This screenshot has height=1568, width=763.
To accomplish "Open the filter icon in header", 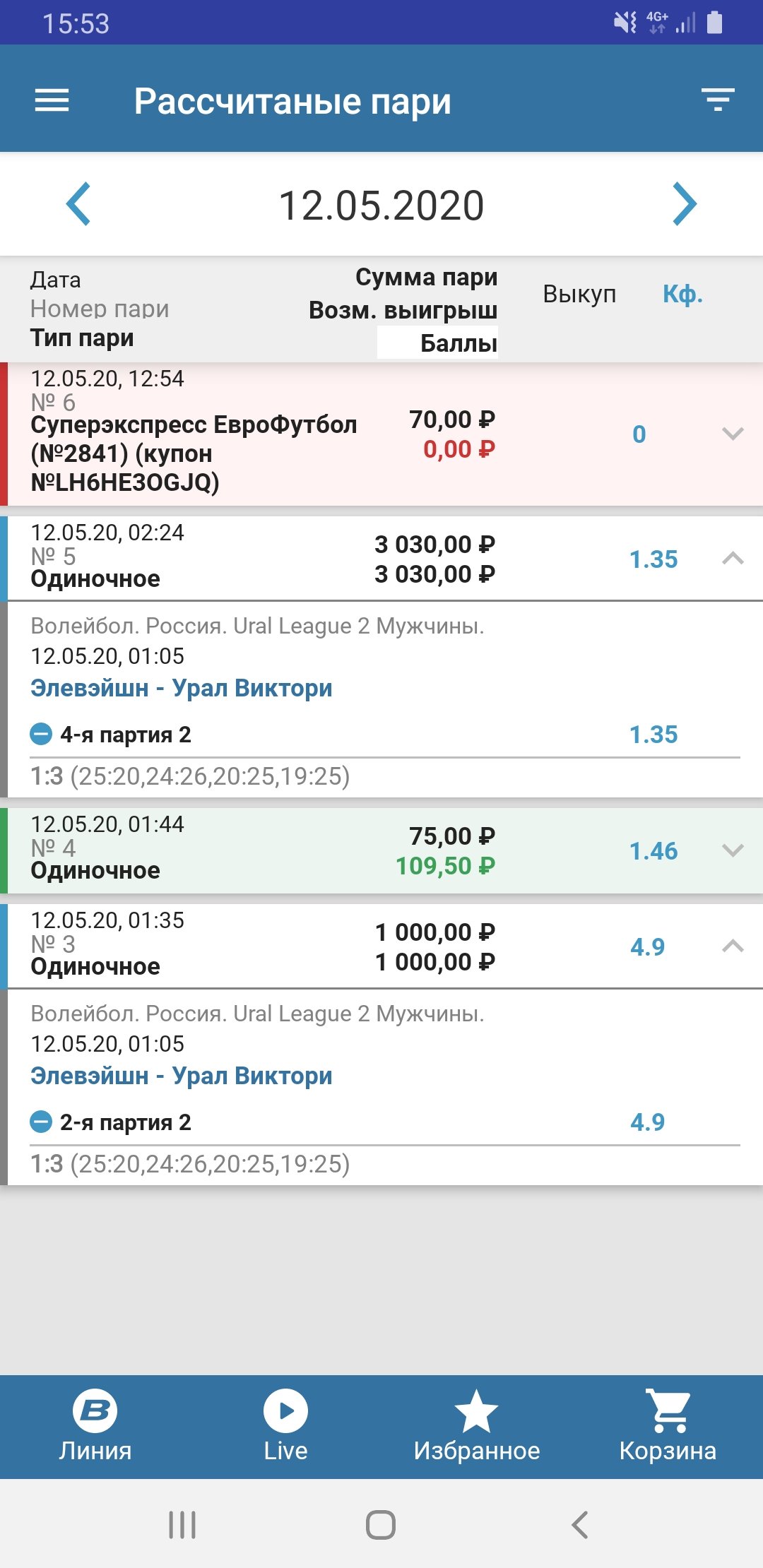I will pyautogui.click(x=718, y=100).
